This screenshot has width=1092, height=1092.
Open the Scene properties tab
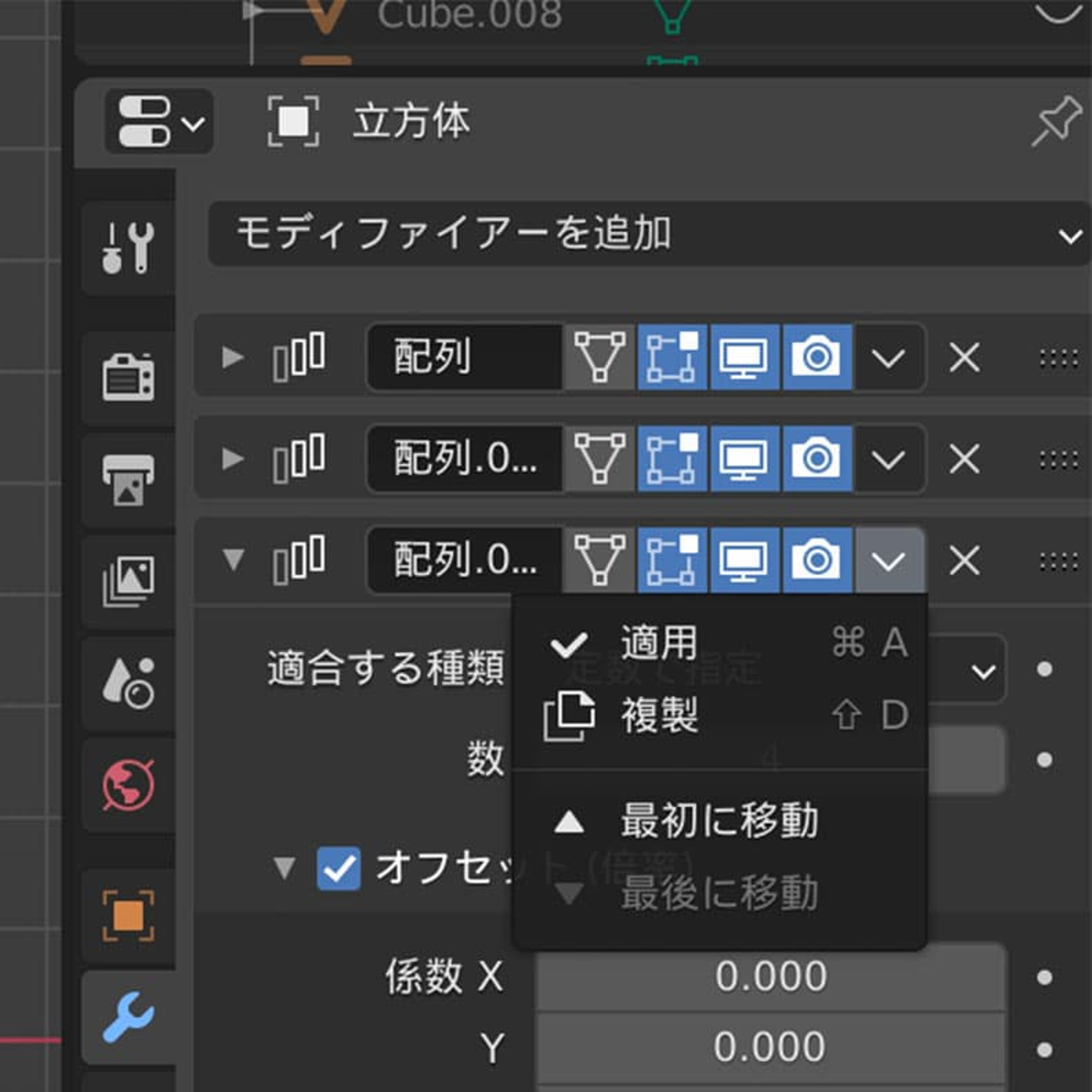(x=127, y=682)
